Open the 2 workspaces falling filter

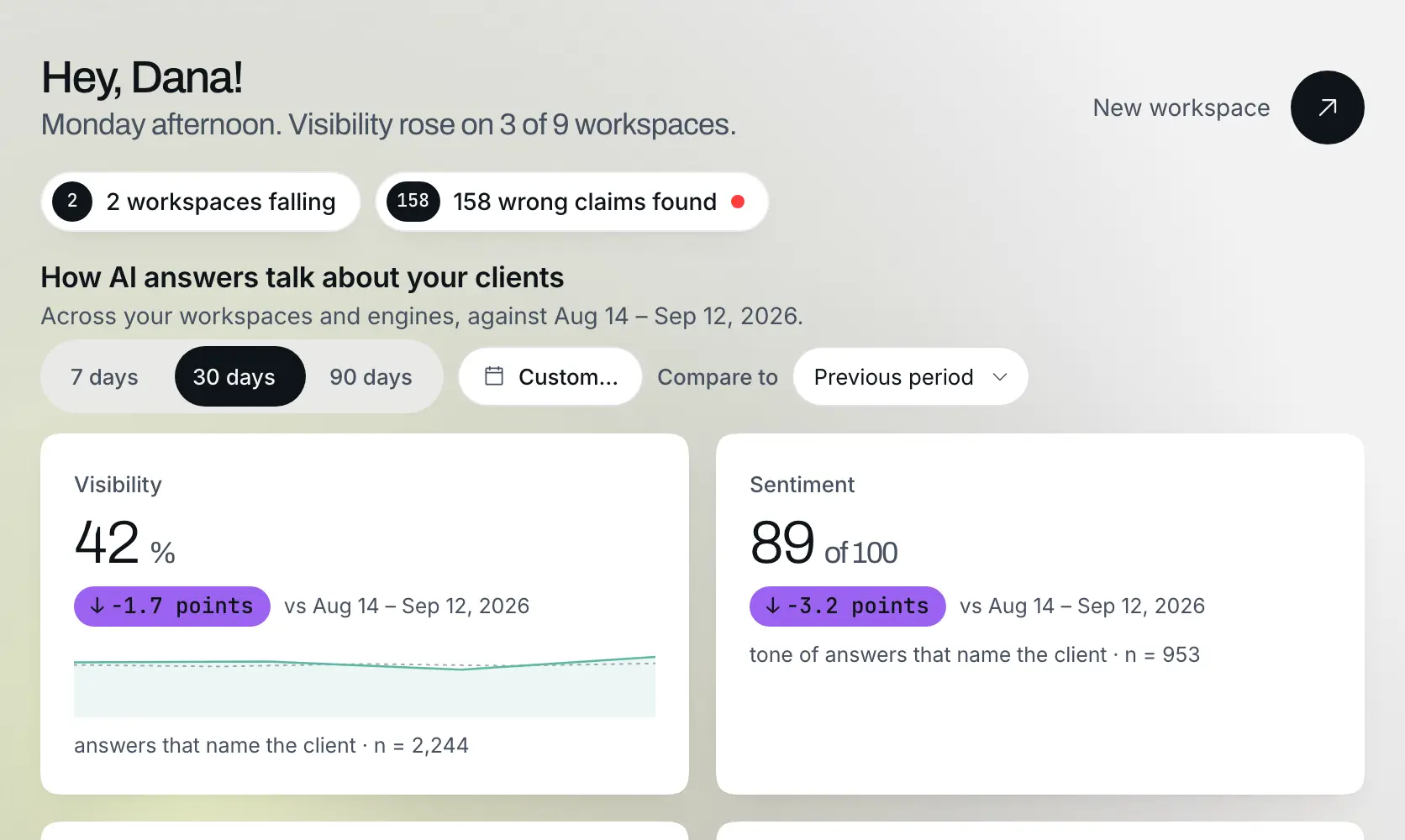(201, 202)
